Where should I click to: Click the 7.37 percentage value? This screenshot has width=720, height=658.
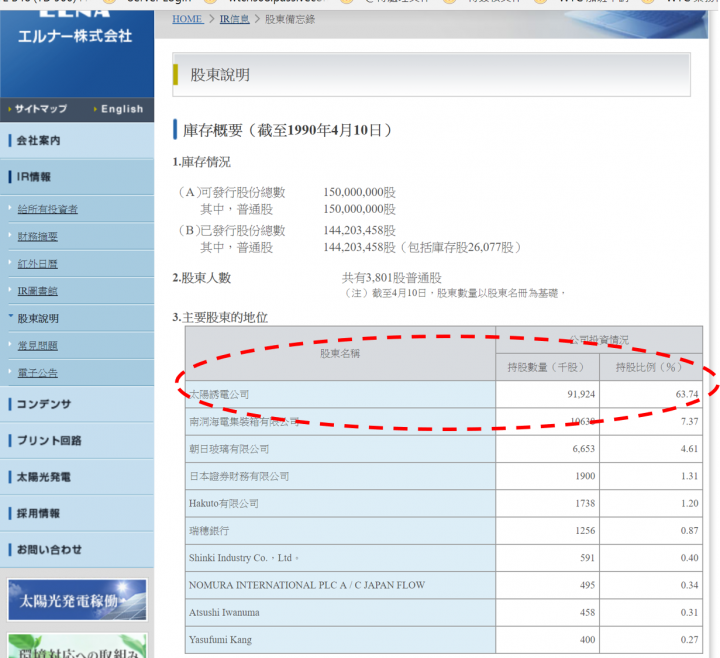point(689,422)
